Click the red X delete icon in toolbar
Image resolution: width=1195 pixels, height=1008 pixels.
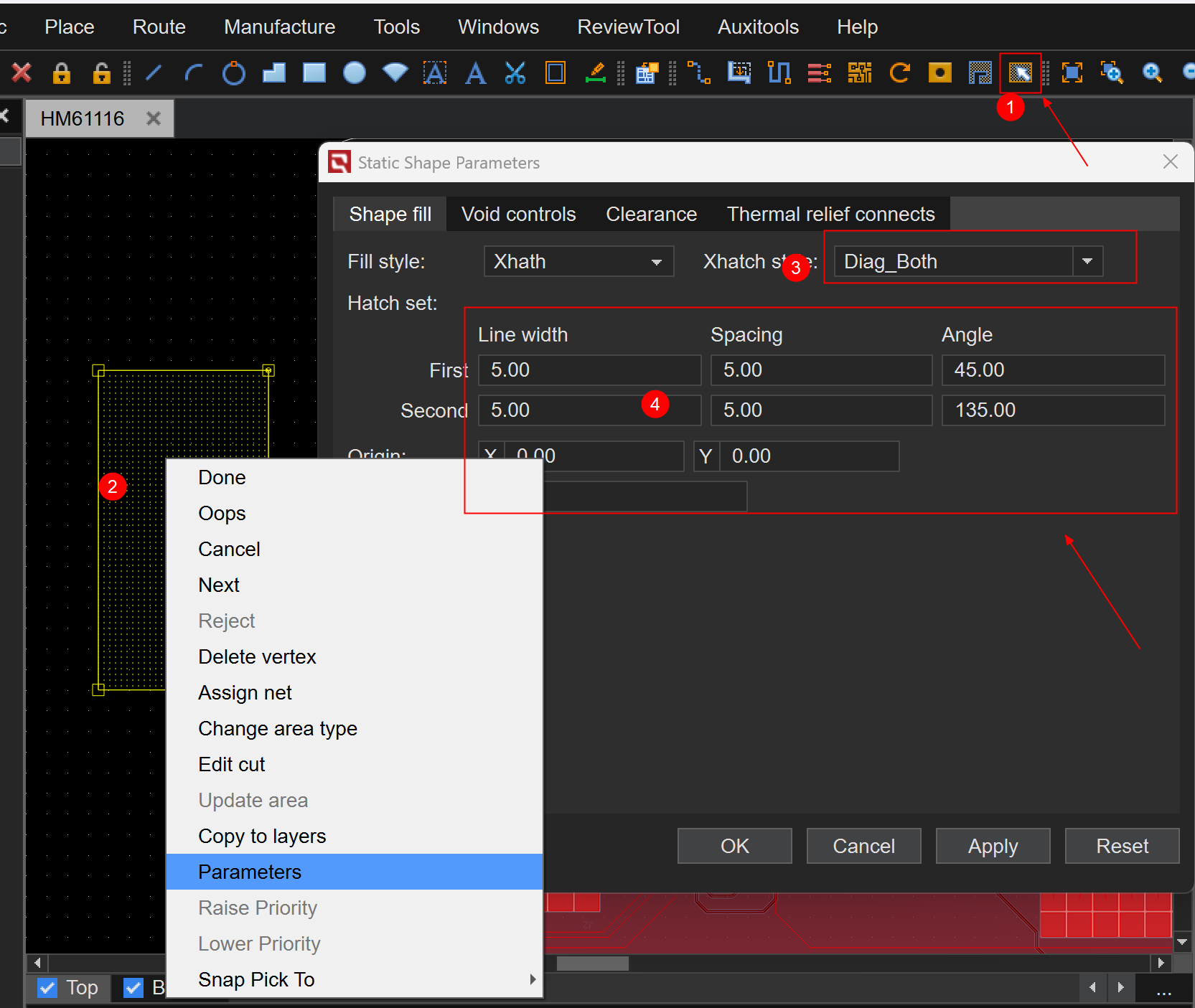pyautogui.click(x=22, y=72)
